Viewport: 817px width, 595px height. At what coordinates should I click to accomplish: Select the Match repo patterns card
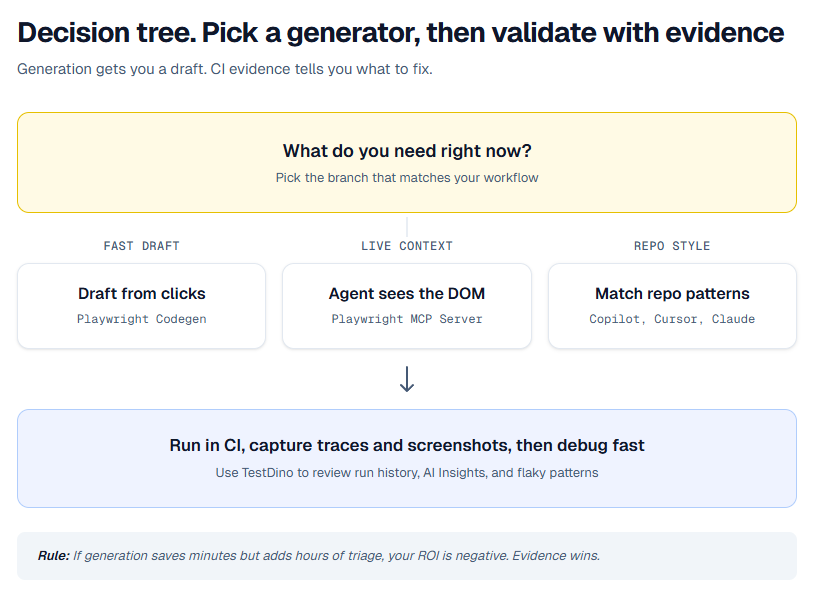coord(672,305)
